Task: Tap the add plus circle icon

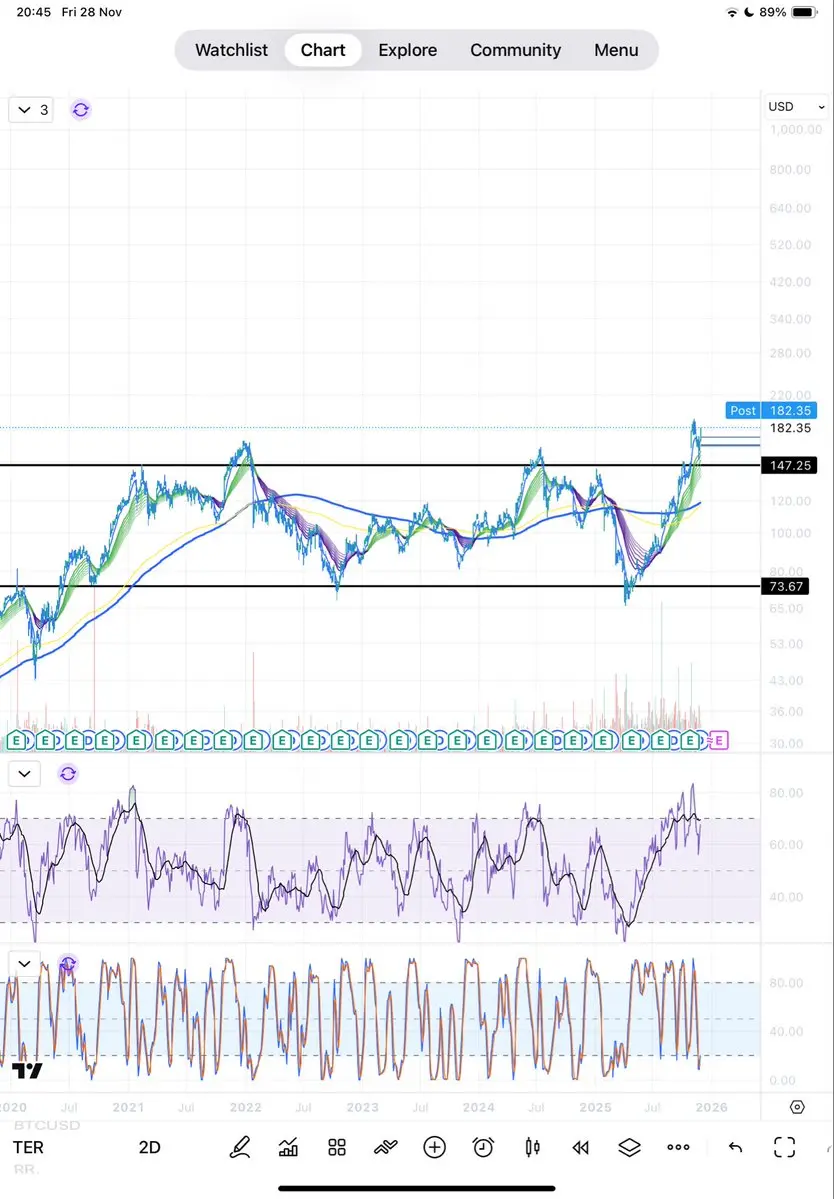Action: pyautogui.click(x=434, y=1147)
